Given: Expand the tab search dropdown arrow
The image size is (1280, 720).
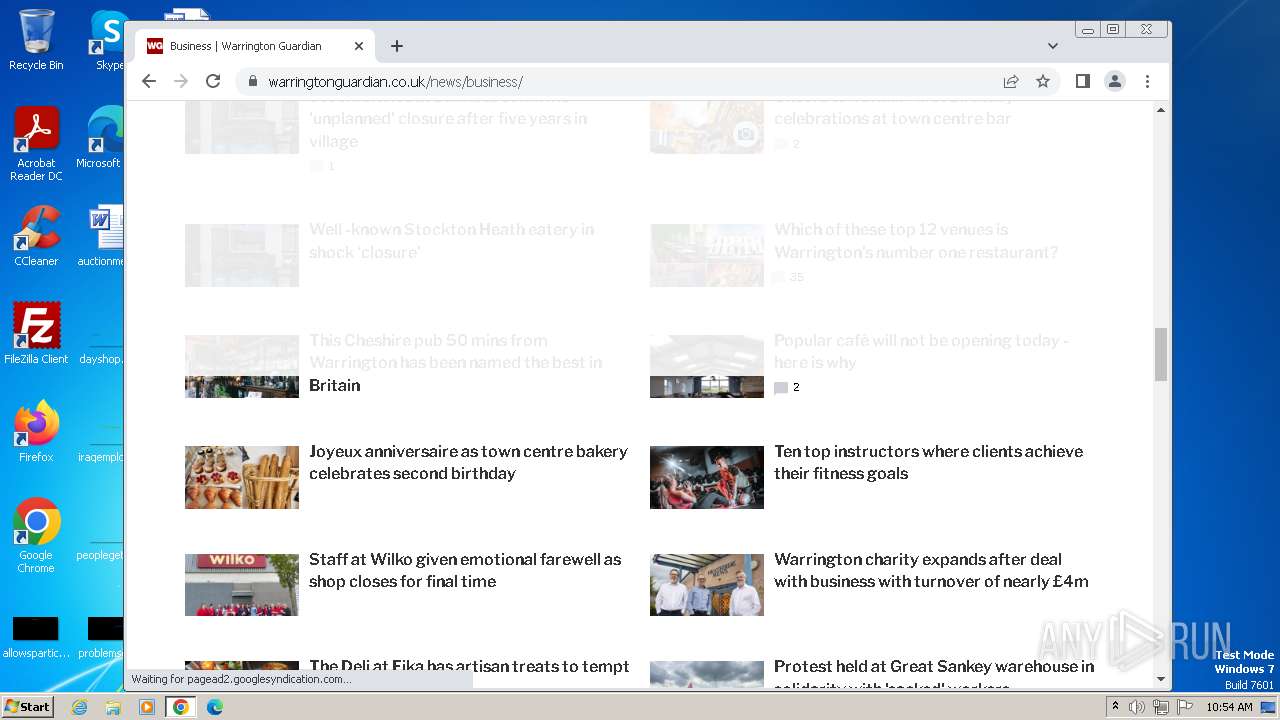Looking at the screenshot, I should coord(1052,46).
